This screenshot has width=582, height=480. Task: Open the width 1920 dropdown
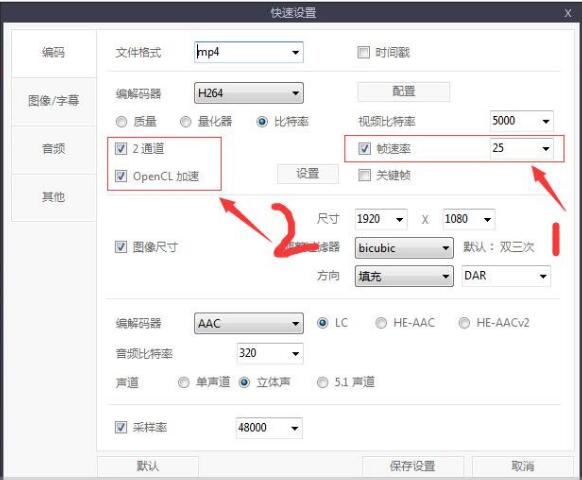coord(381,219)
